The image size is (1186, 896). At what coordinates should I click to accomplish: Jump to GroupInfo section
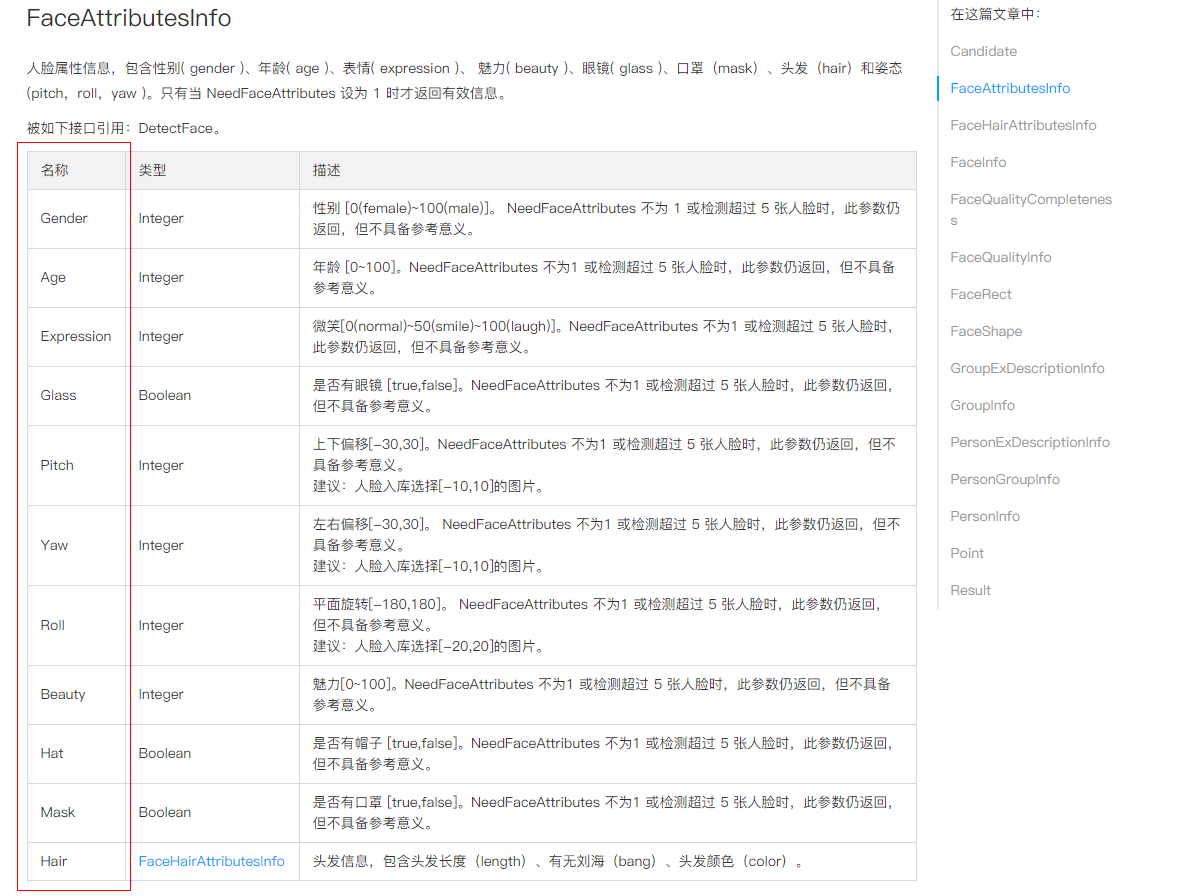point(982,405)
